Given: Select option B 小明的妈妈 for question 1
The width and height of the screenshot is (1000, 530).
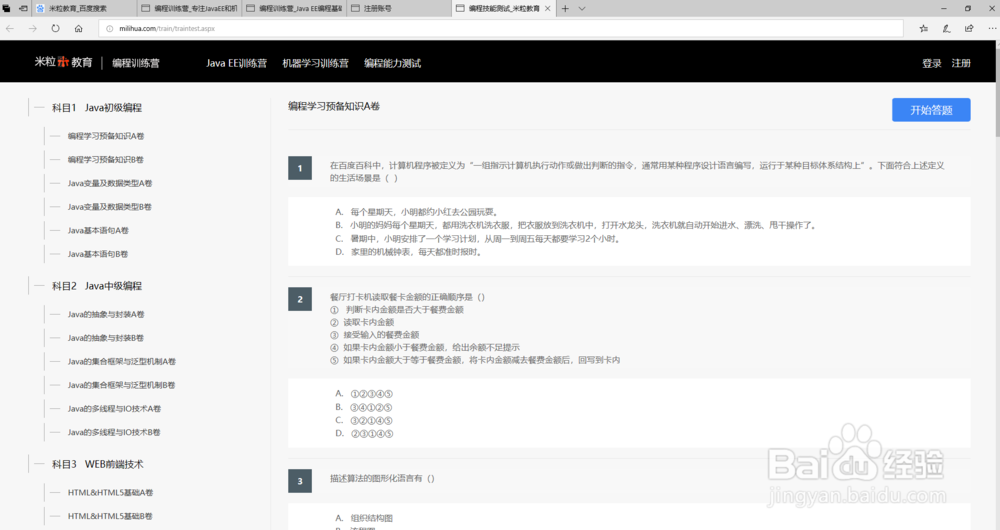Looking at the screenshot, I should click(575, 225).
